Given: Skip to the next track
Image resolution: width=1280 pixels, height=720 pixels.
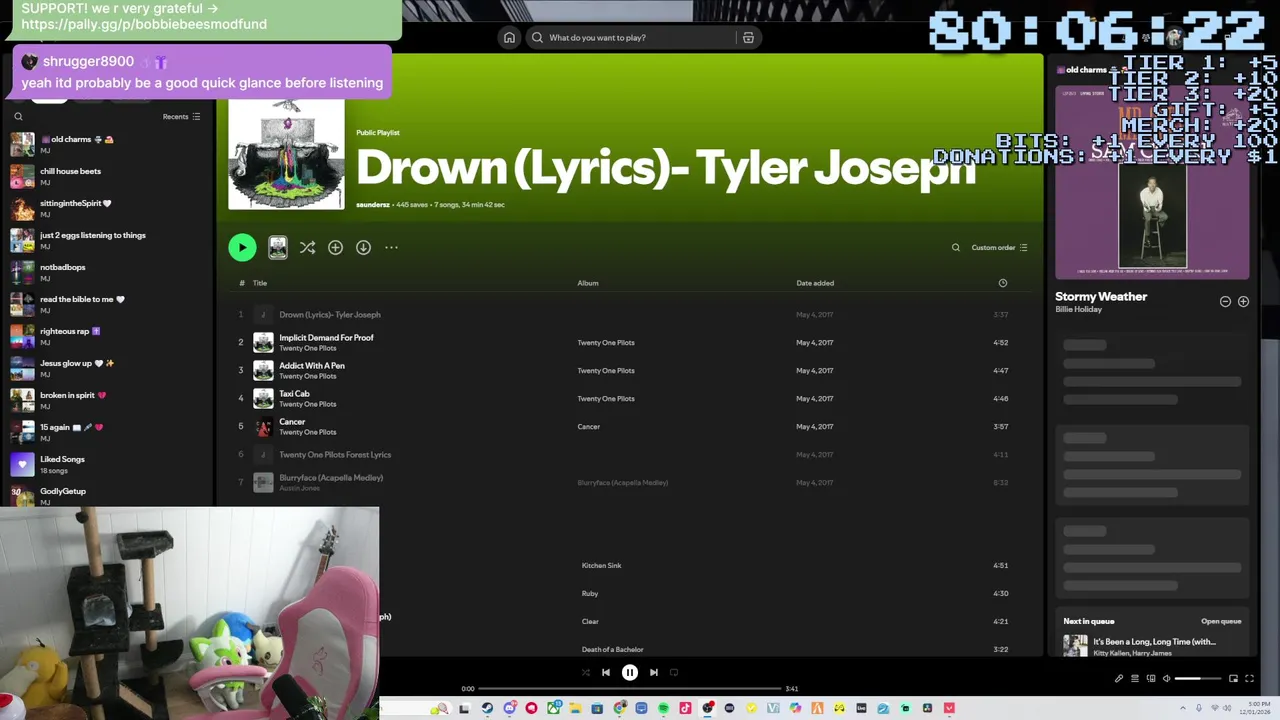Looking at the screenshot, I should point(654,673).
